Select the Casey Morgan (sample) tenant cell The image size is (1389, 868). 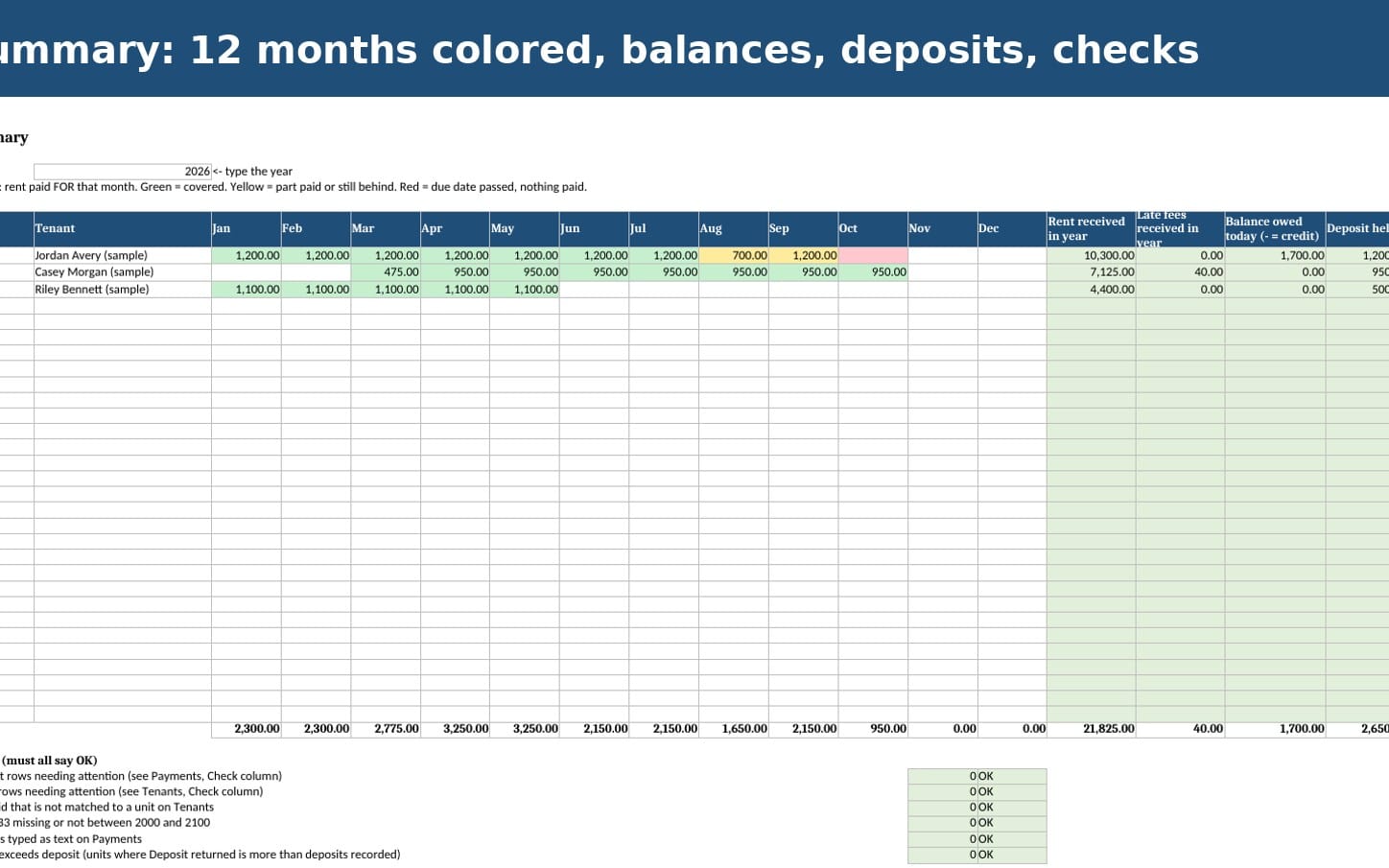123,272
